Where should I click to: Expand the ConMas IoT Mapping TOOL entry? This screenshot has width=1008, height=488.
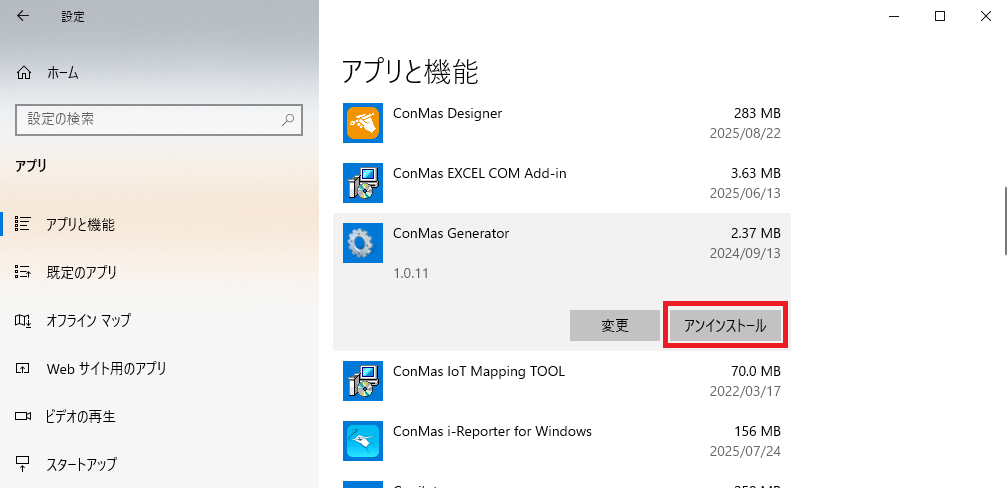[x=562, y=381]
